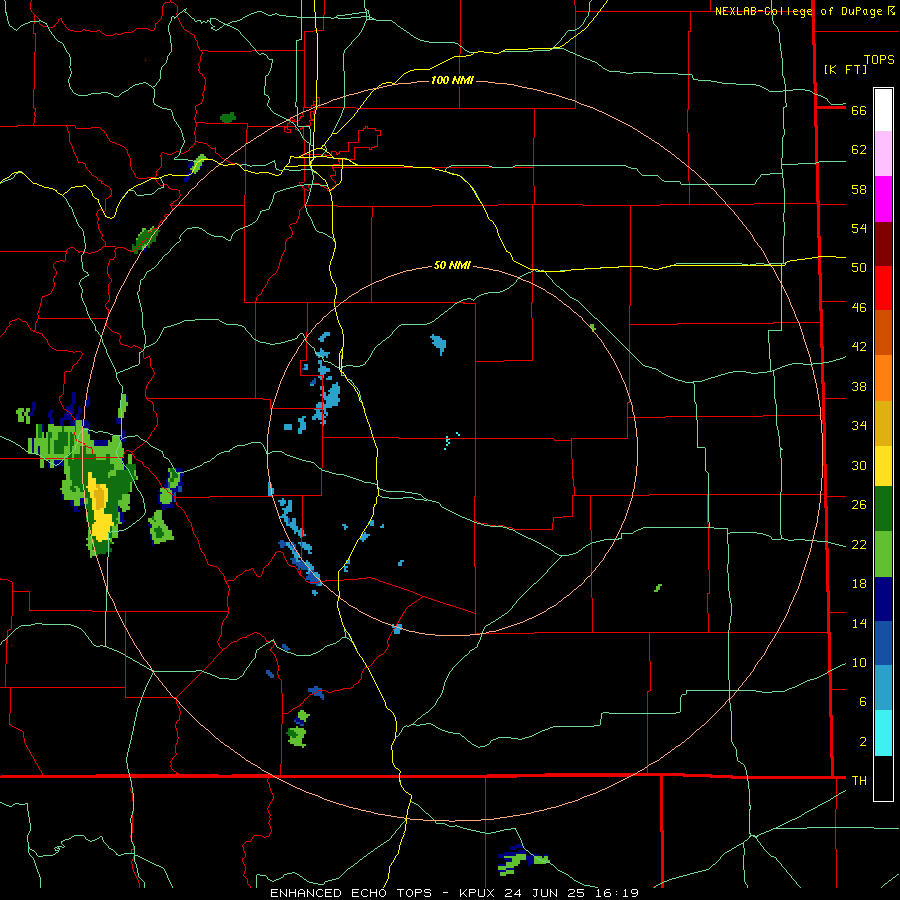Click the "42" legend label
This screenshot has width=900, height=900.
859,347
